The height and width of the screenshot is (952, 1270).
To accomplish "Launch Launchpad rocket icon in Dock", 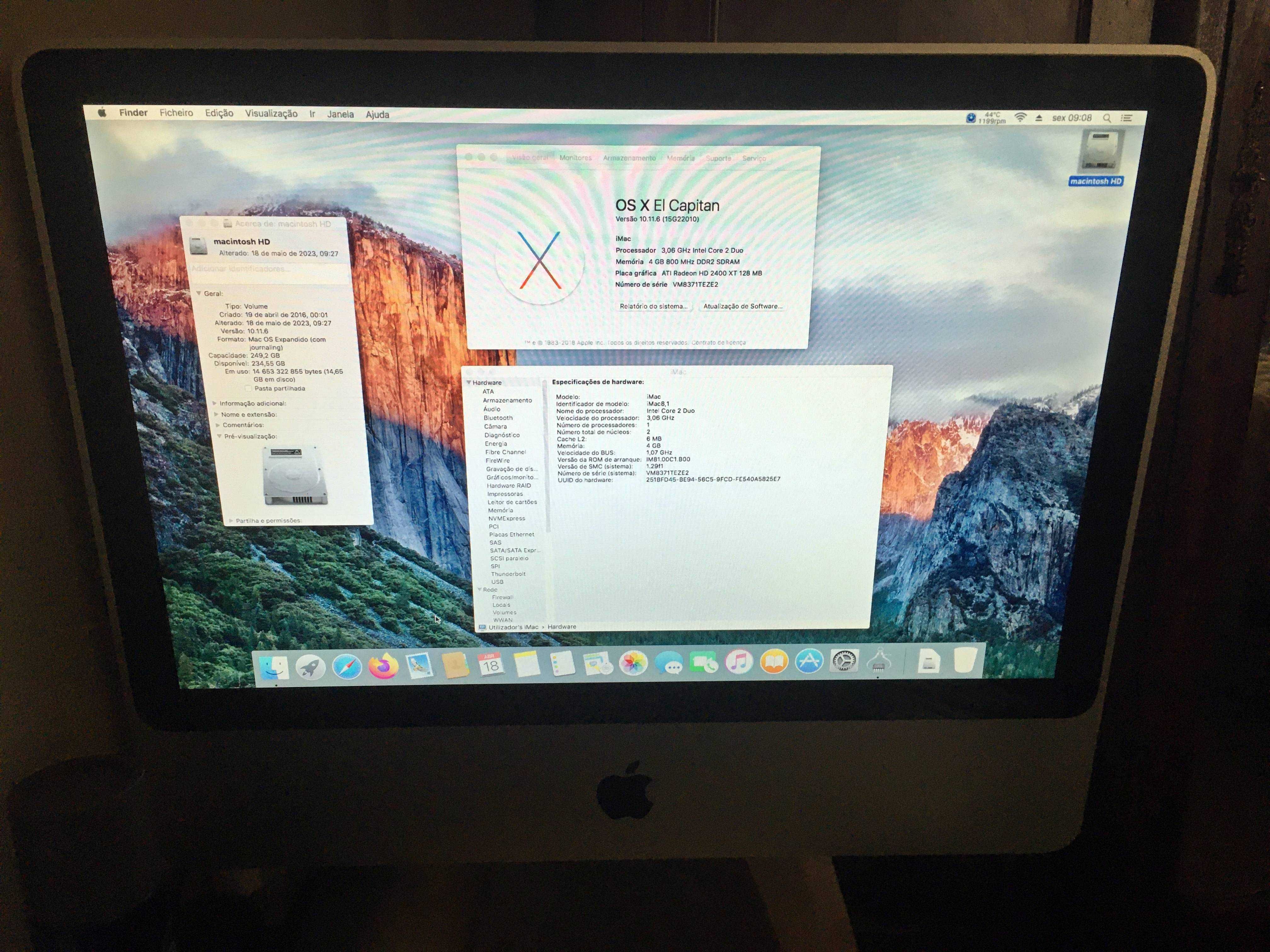I will [x=310, y=667].
